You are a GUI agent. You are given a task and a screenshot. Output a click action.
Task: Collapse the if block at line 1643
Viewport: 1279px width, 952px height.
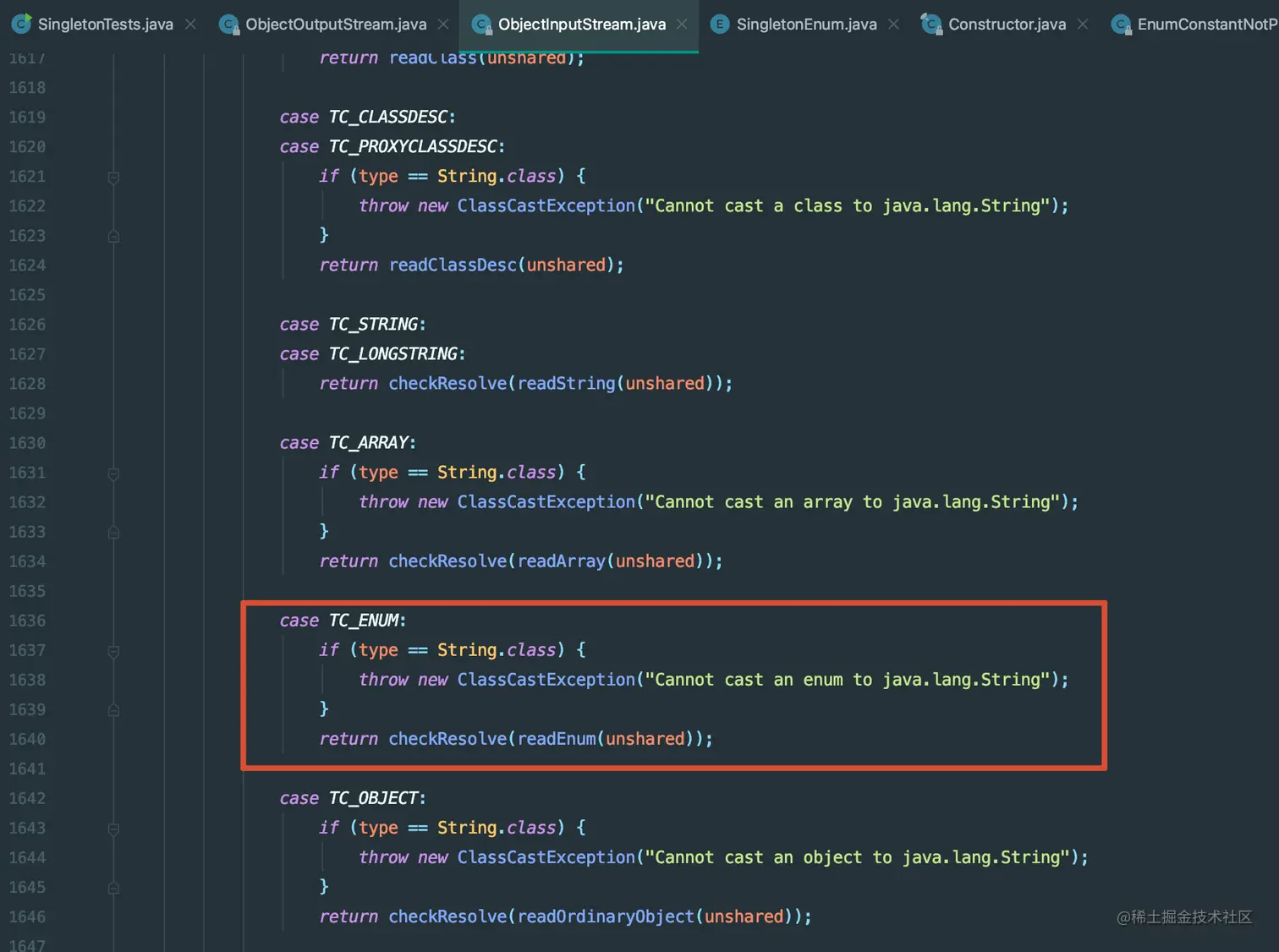[113, 829]
